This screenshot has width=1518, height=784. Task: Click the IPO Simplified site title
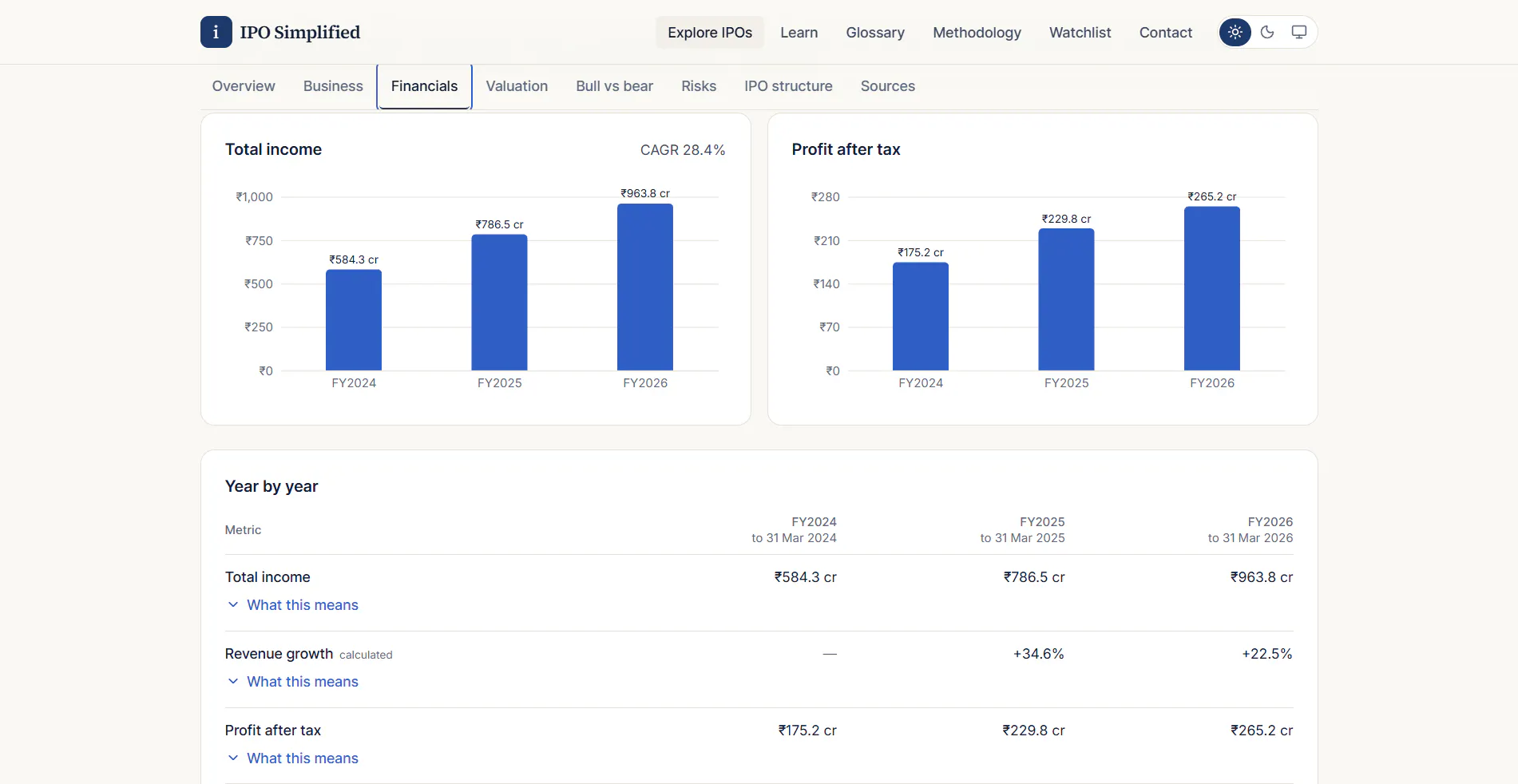[x=300, y=32]
